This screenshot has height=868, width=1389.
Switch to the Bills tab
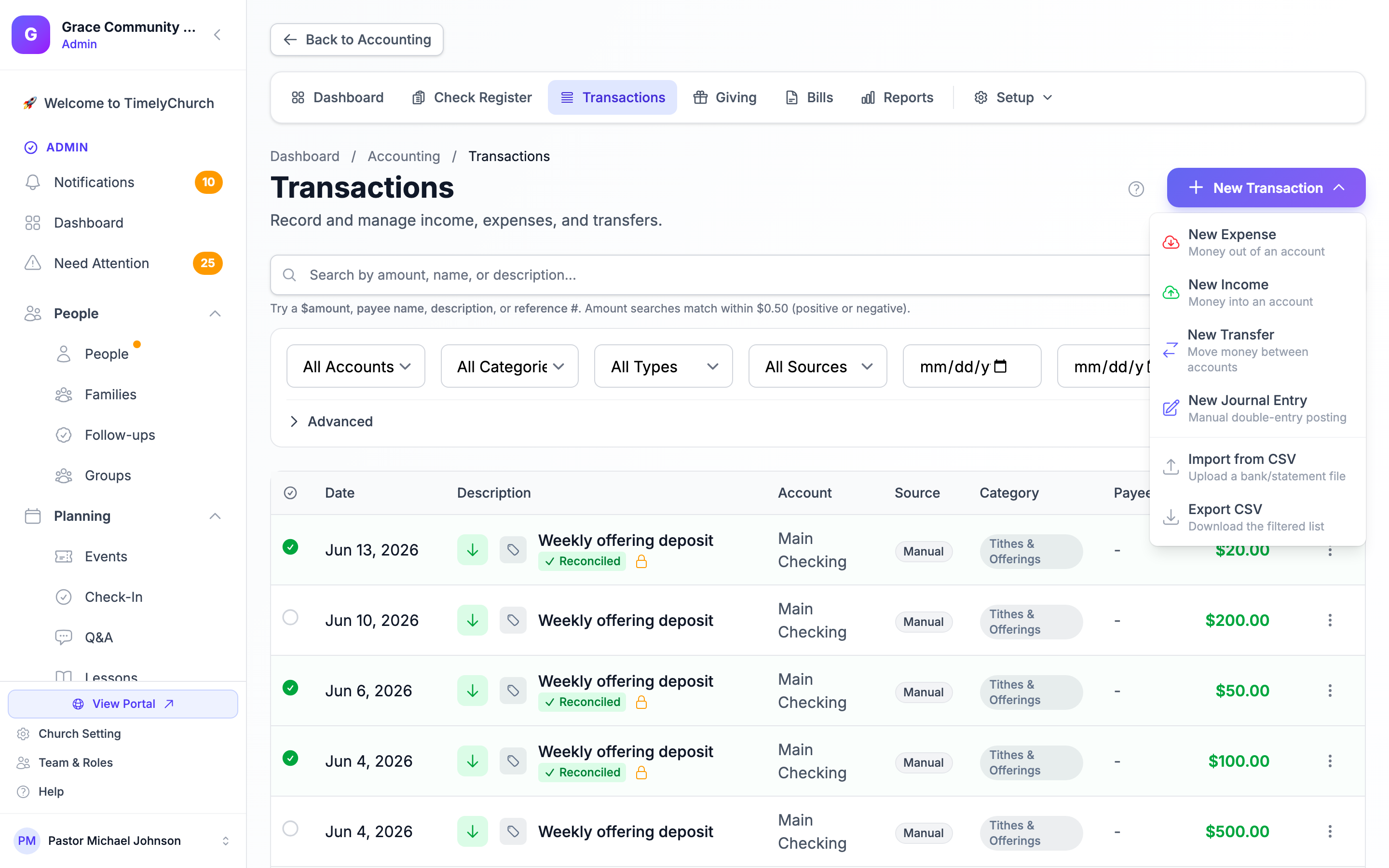point(809,97)
